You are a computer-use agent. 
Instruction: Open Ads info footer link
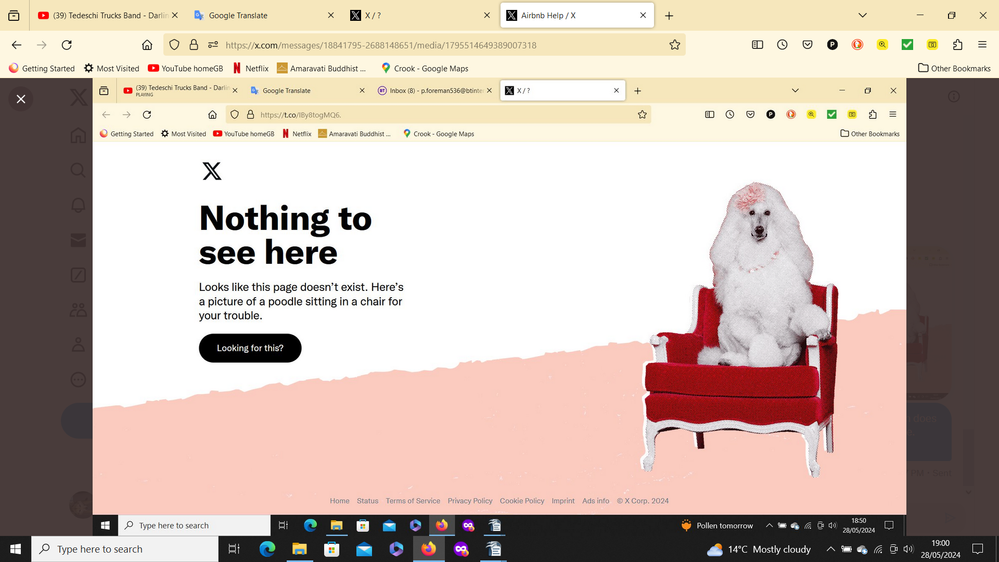(x=595, y=501)
